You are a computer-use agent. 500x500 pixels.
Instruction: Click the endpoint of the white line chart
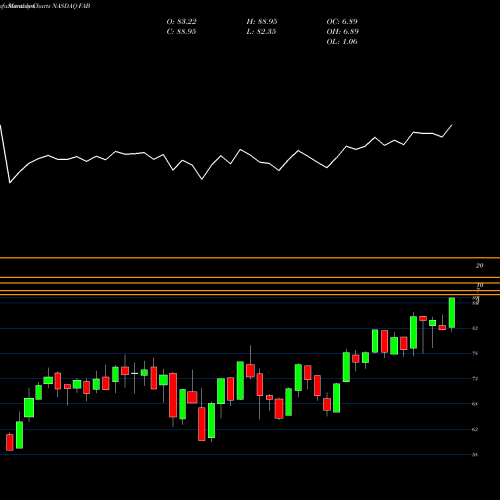[452, 125]
